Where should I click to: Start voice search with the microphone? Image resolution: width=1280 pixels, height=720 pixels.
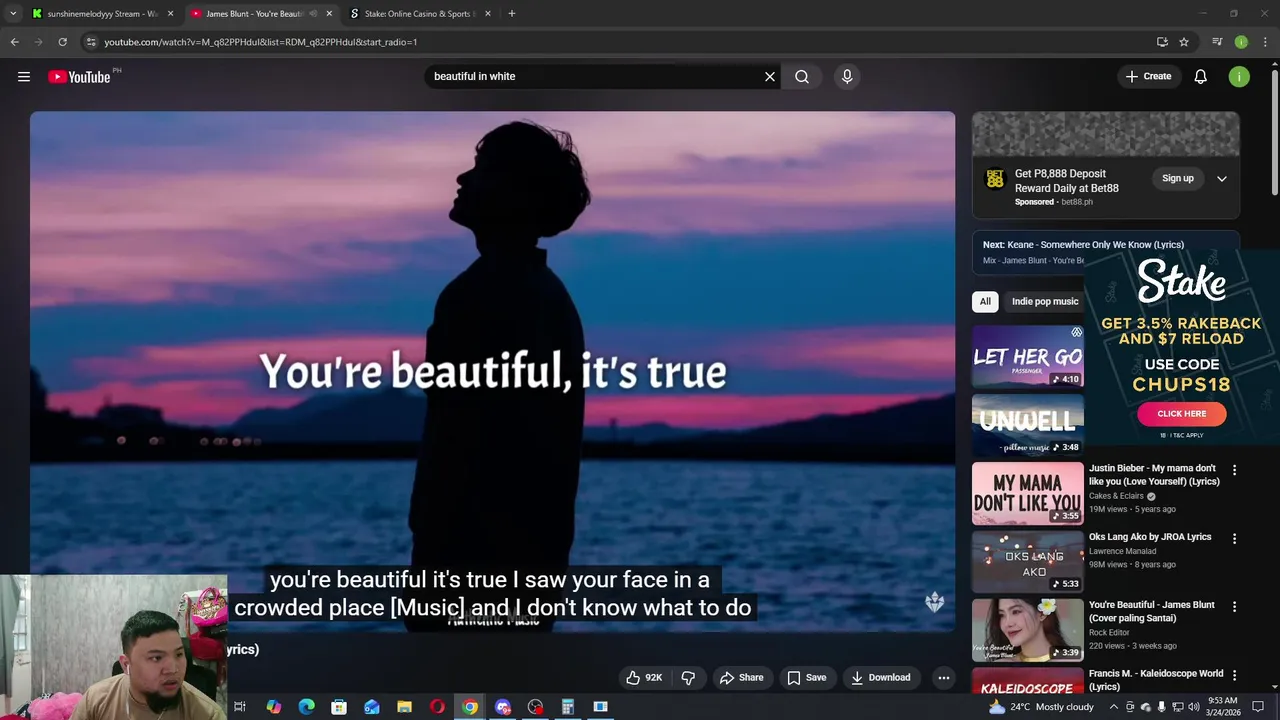(847, 76)
